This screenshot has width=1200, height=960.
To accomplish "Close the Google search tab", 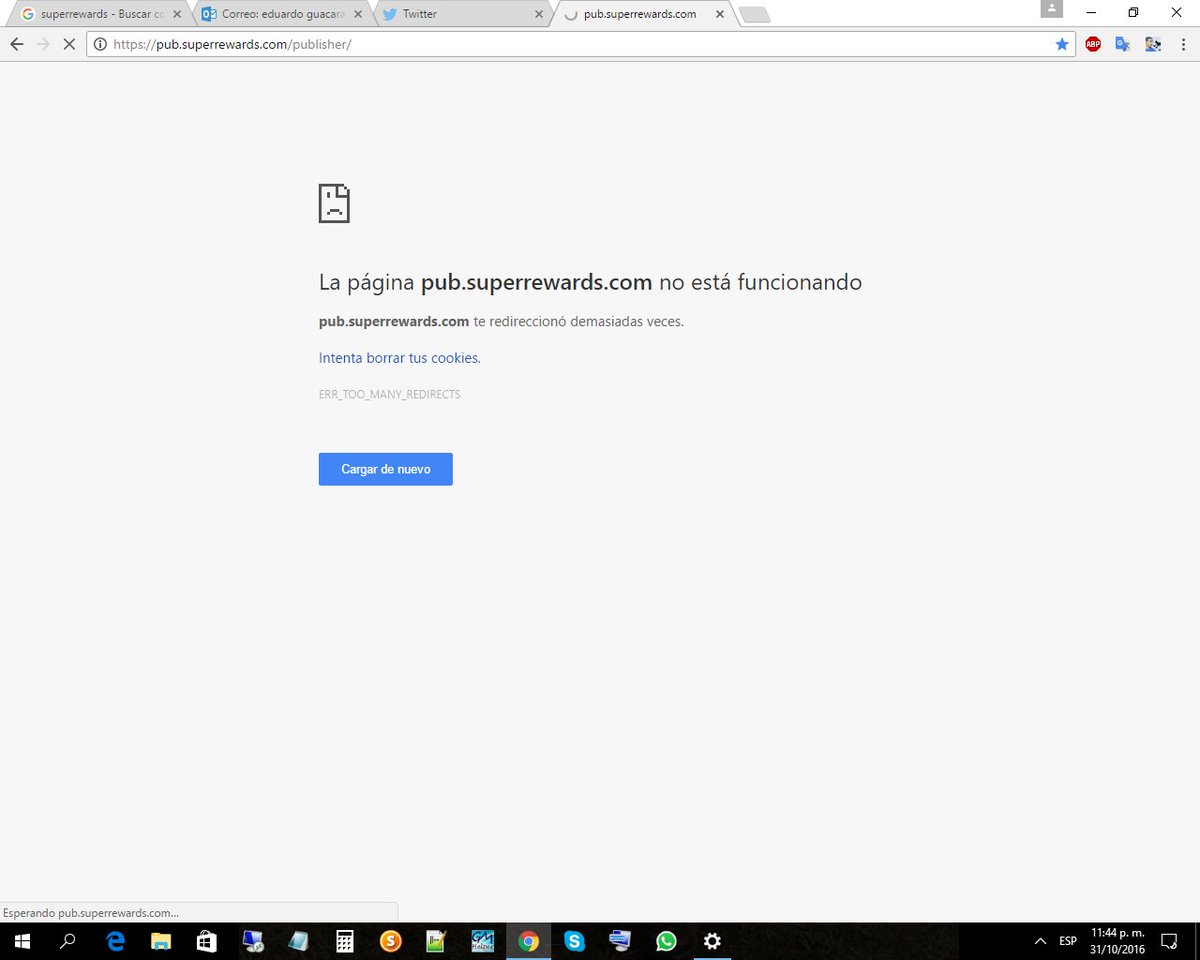I will tap(177, 14).
